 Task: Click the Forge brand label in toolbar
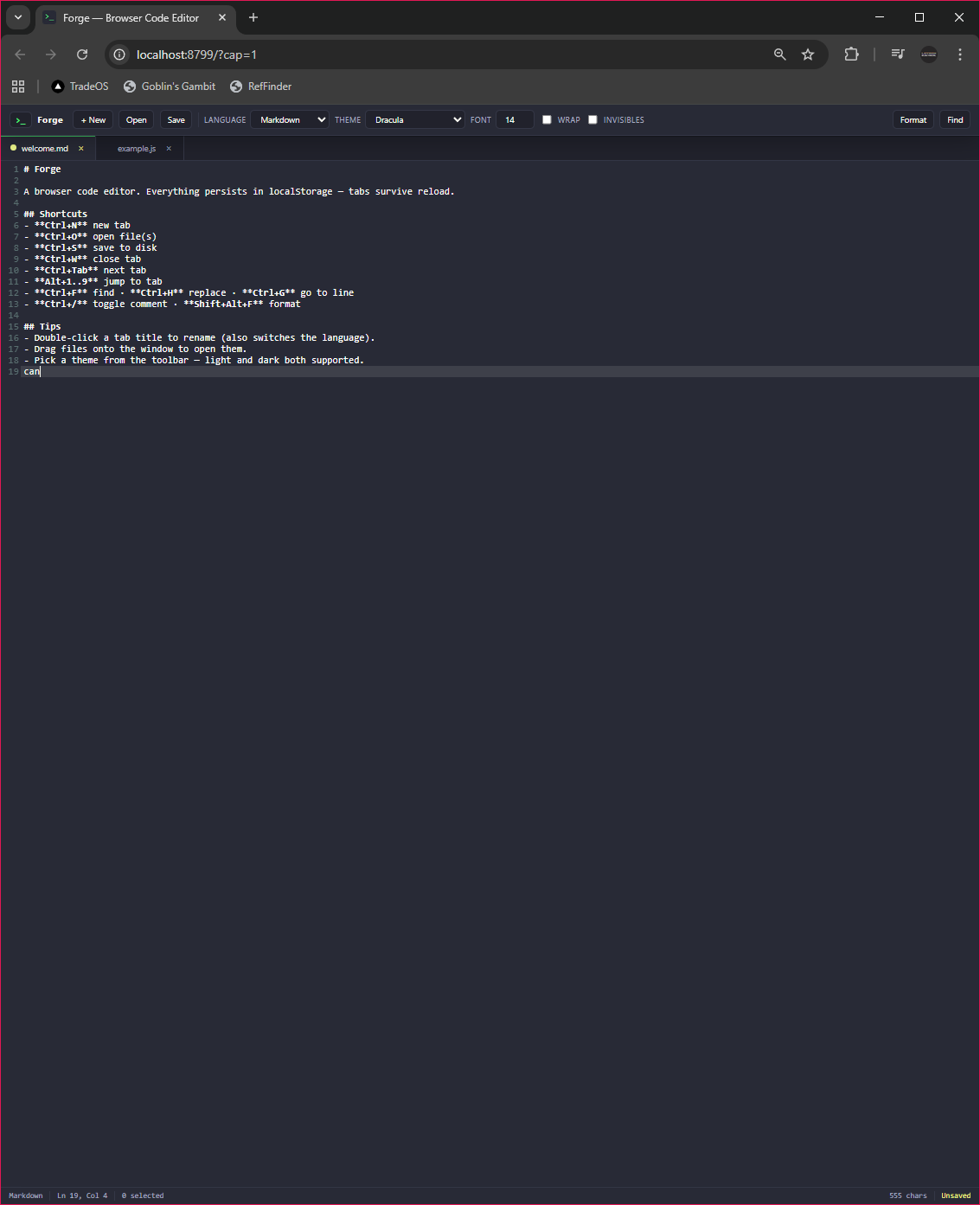tap(50, 120)
